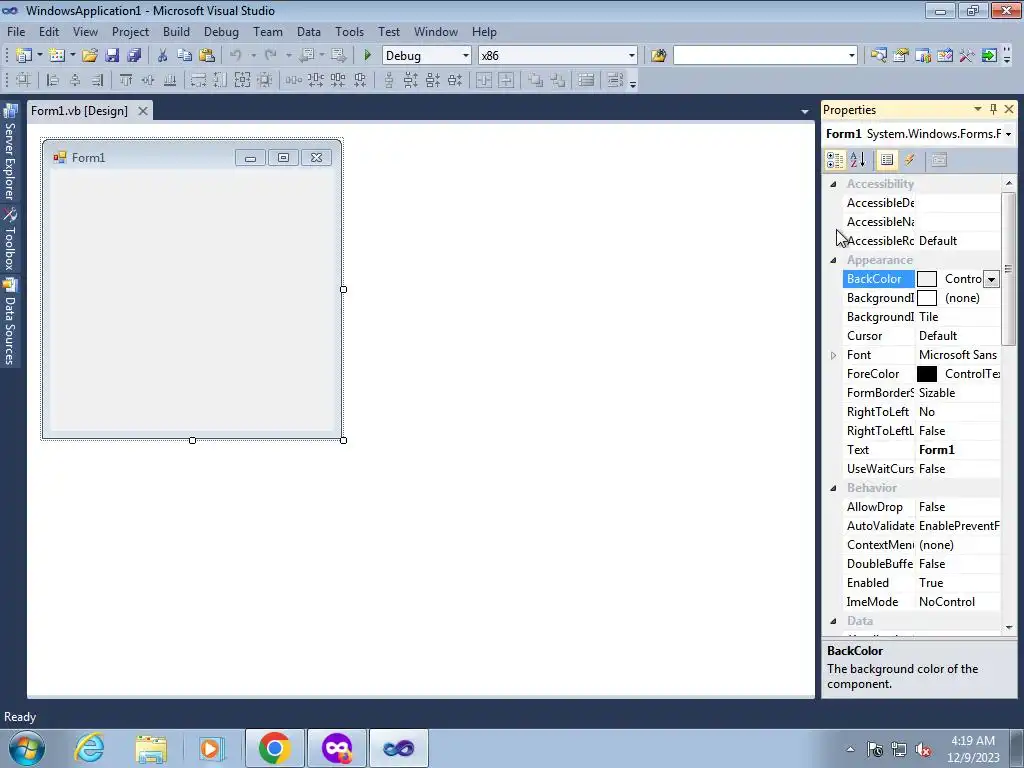Open the Server Explorer side tab
The width and height of the screenshot is (1024, 768).
coord(10,153)
